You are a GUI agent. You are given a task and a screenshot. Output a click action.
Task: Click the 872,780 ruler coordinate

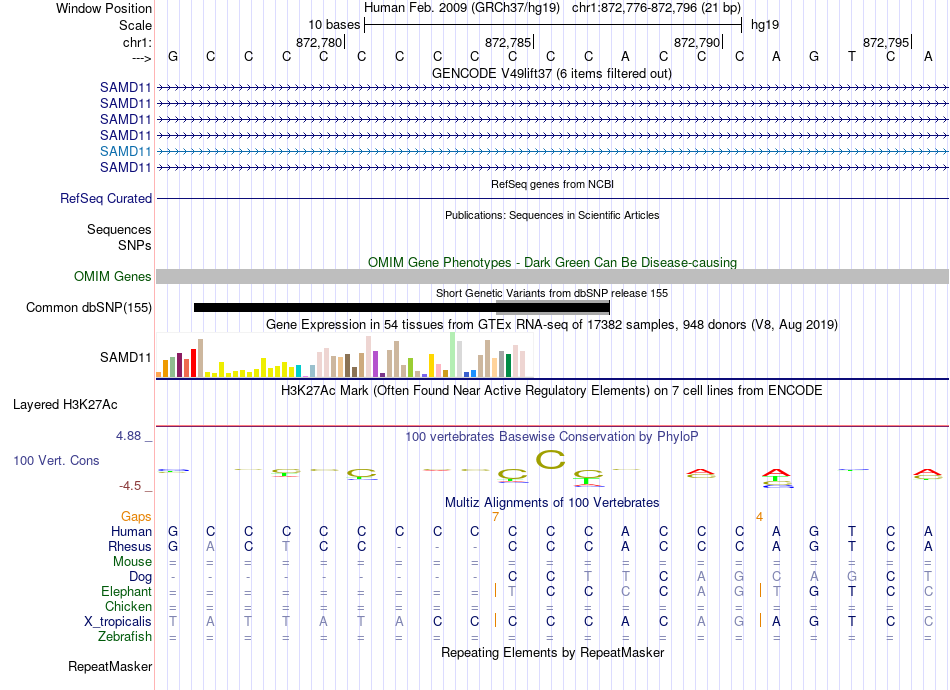(319, 42)
